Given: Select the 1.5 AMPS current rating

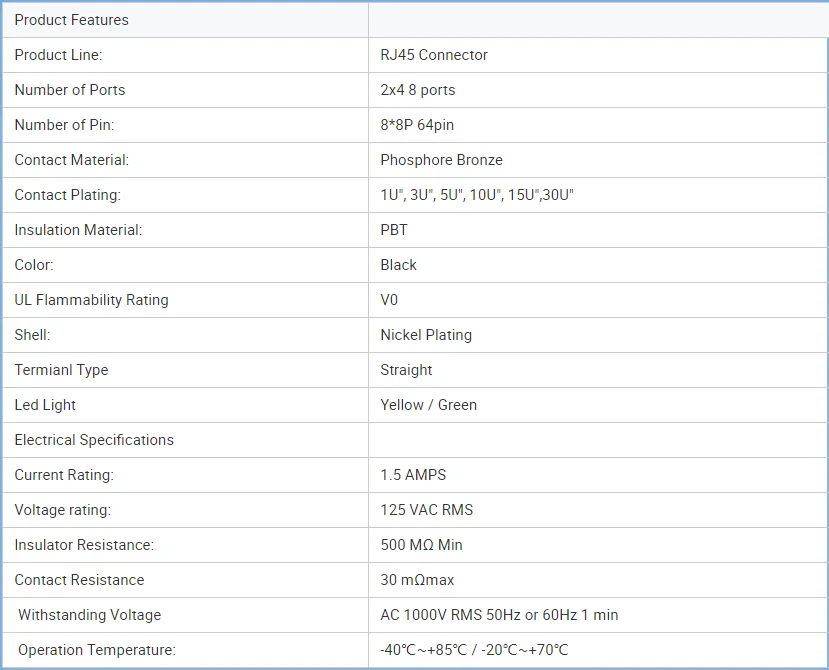Looking at the screenshot, I should point(413,475).
